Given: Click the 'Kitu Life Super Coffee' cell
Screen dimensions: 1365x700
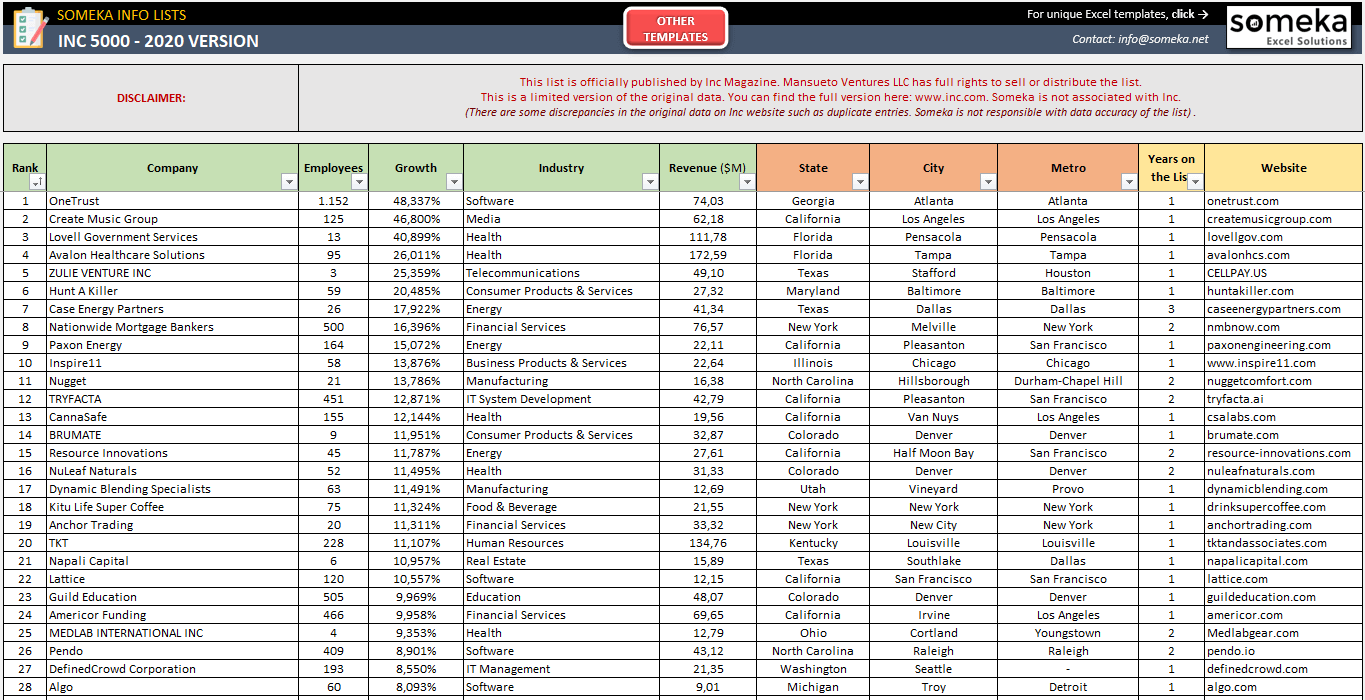Looking at the screenshot, I should (x=173, y=507).
